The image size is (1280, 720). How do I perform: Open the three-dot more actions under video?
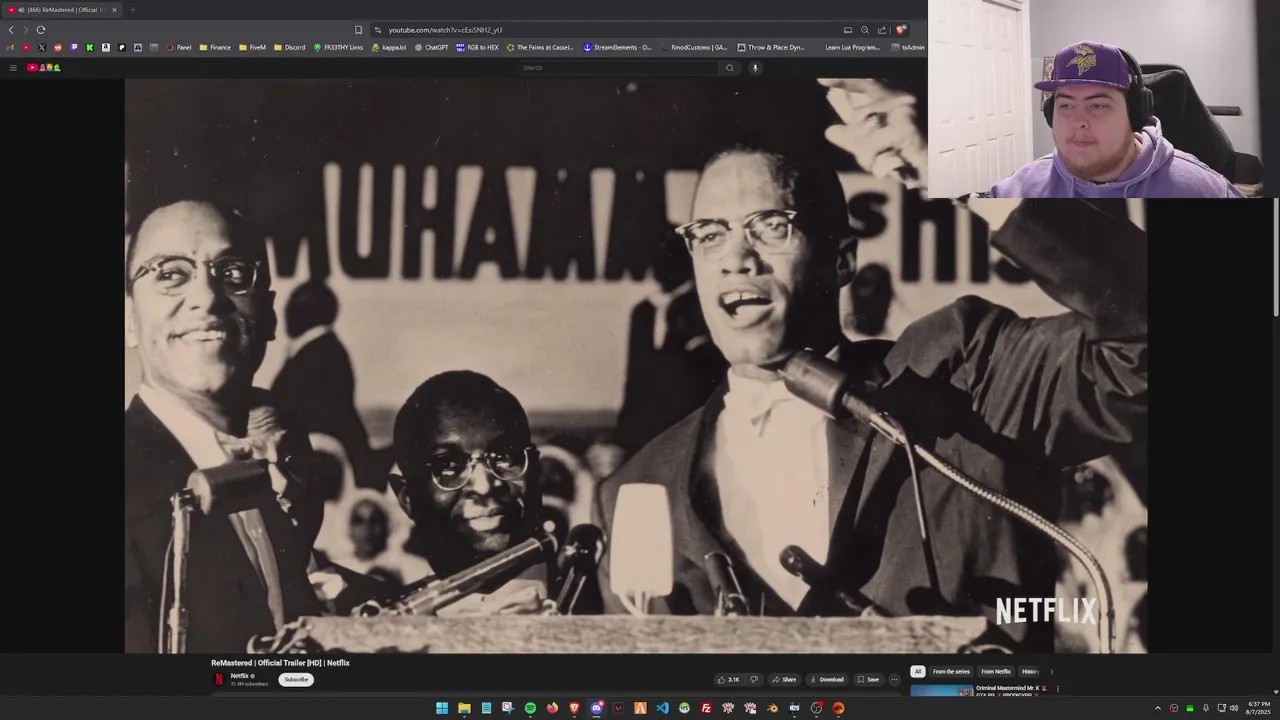click(x=894, y=680)
